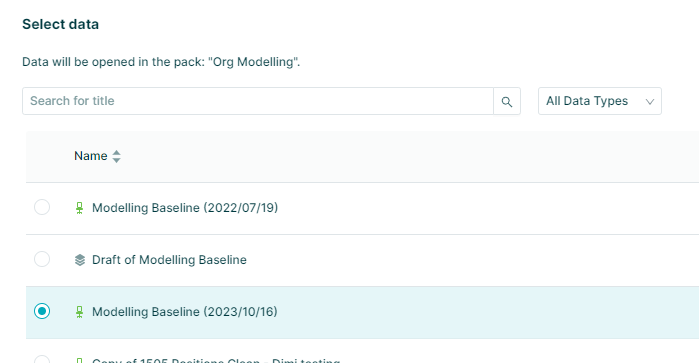This screenshot has width=699, height=363.
Task: Focus the Search for title field
Action: (258, 101)
